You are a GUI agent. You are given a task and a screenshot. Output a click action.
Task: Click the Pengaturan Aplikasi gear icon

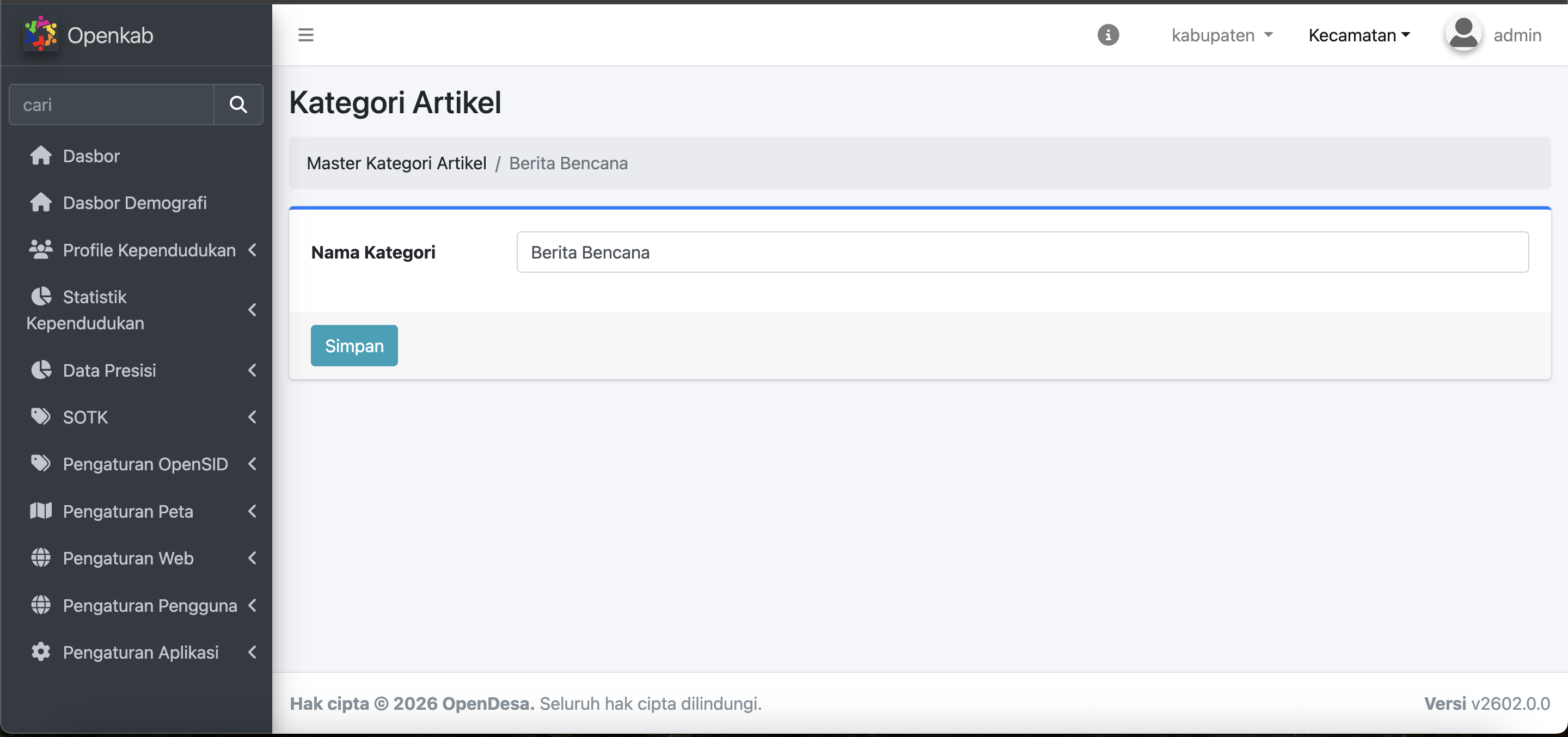coord(41,652)
